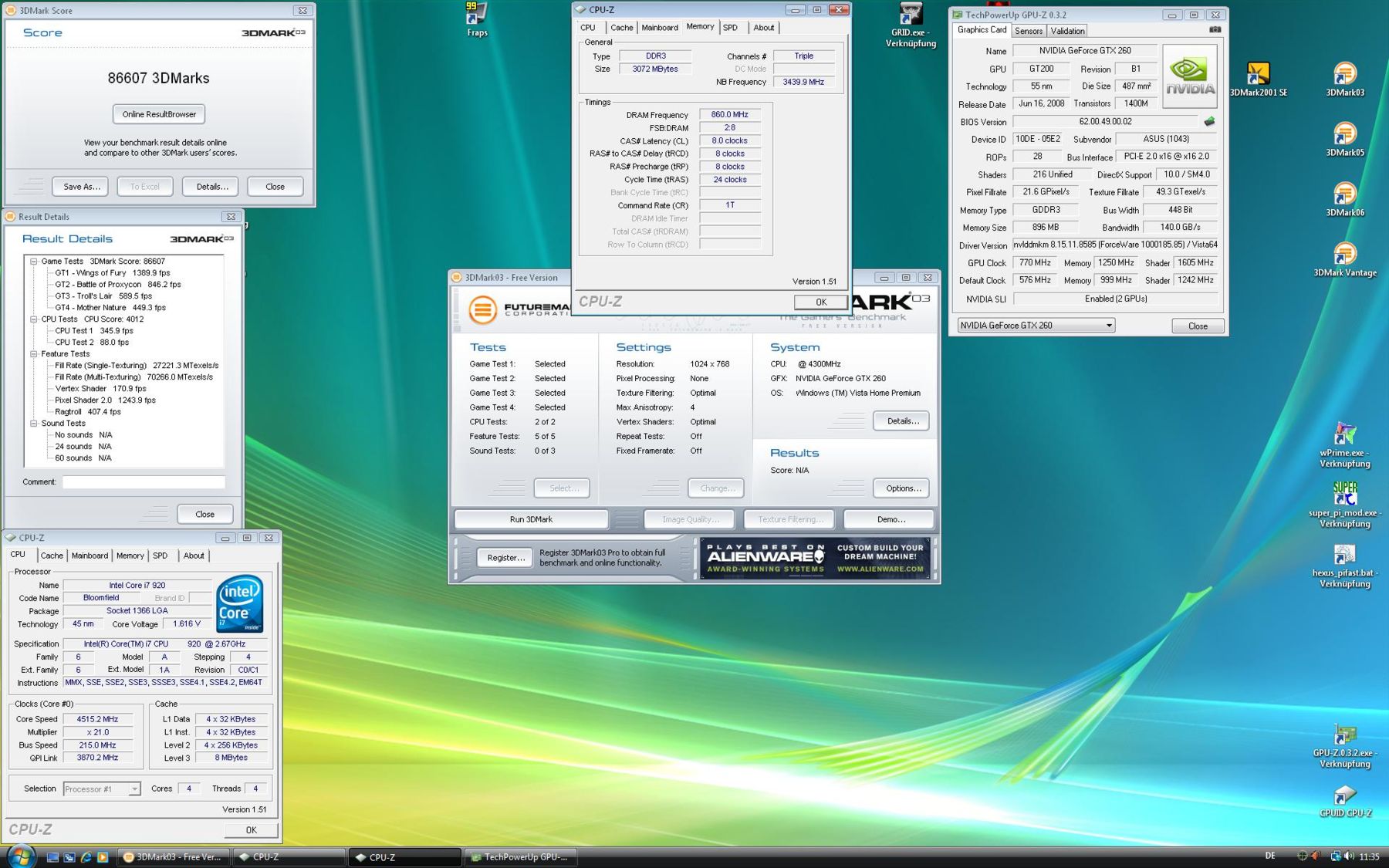Screen dimensions: 1389x868
Task: Select the Ragtroll result row
Action: pos(88,412)
